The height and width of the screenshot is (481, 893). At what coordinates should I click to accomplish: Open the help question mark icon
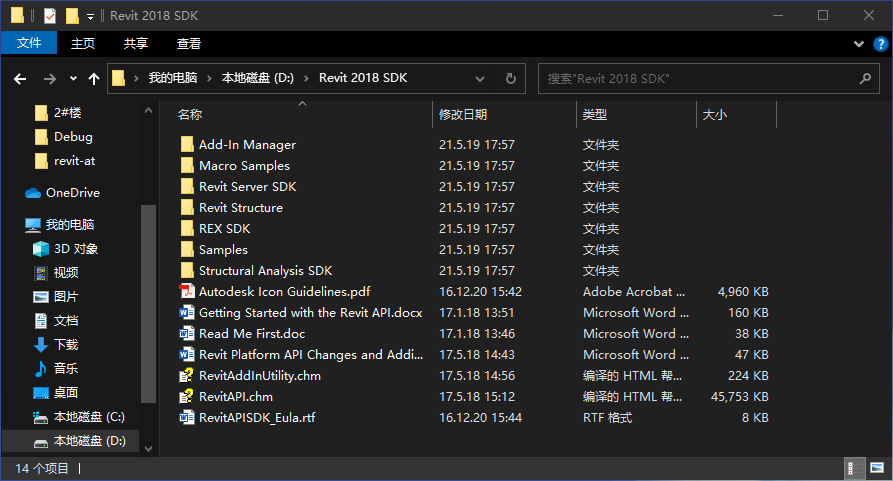pos(880,44)
